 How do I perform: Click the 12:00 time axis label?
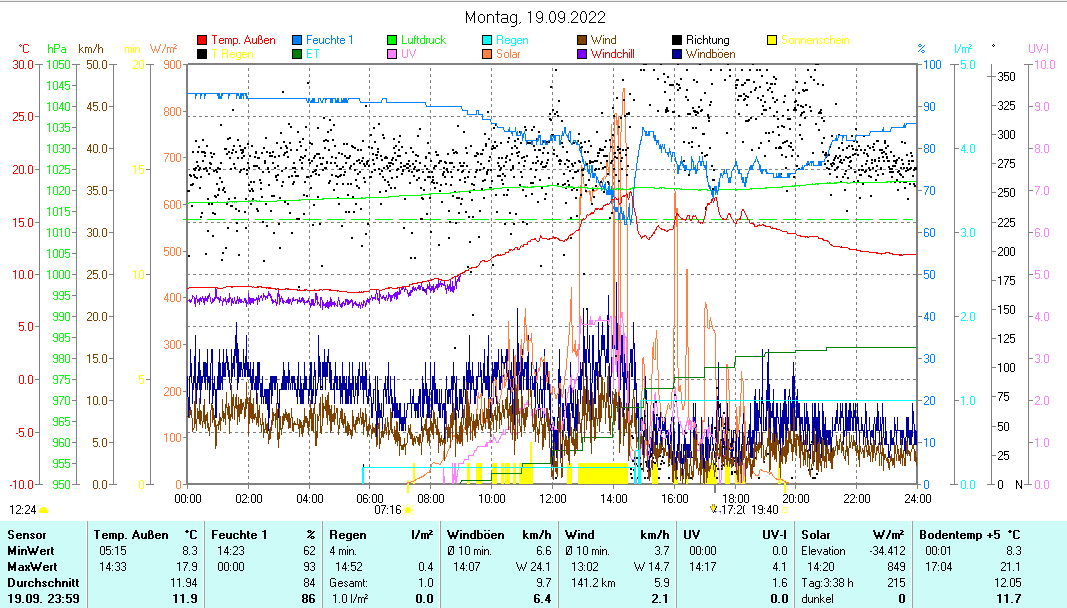[x=552, y=498]
